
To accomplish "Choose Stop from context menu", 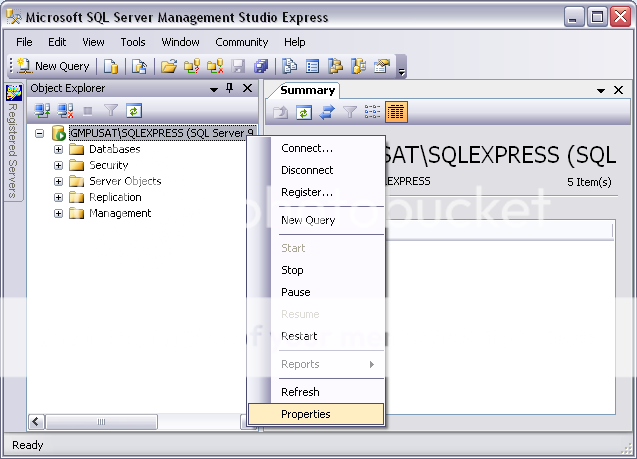I will coord(316,270).
